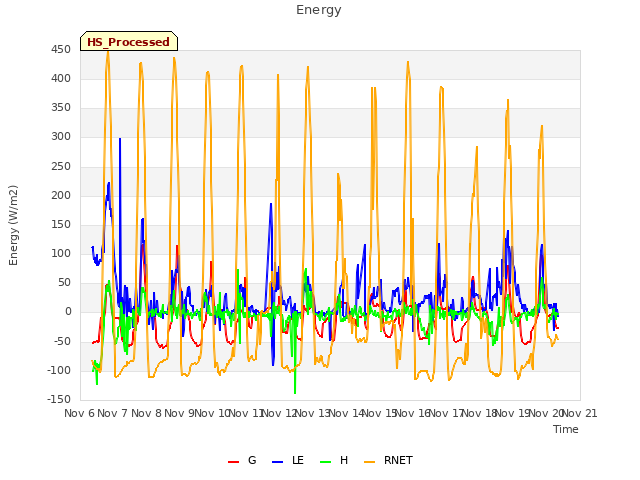Click the Nov 13 x-axis date label
The image size is (640, 480).
pyautogui.click(x=312, y=413)
